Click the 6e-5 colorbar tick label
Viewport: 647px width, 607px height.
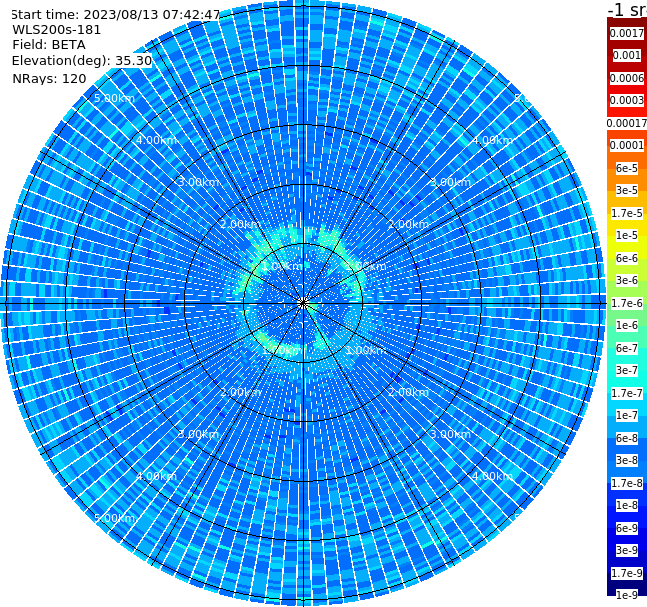(x=627, y=168)
